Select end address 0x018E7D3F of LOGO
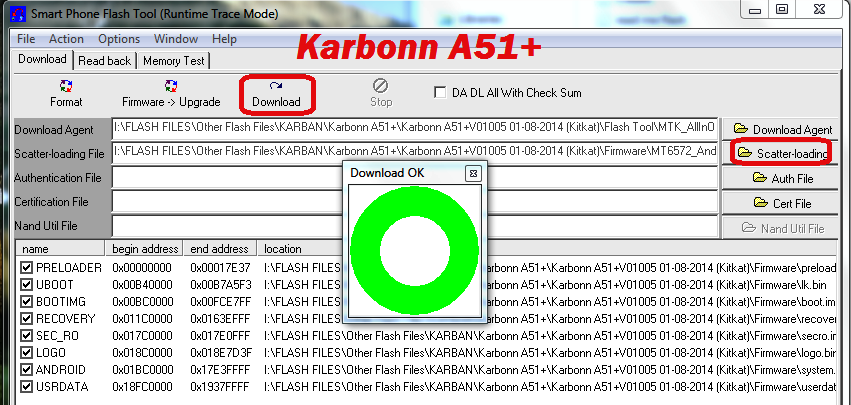 pyautogui.click(x=220, y=353)
